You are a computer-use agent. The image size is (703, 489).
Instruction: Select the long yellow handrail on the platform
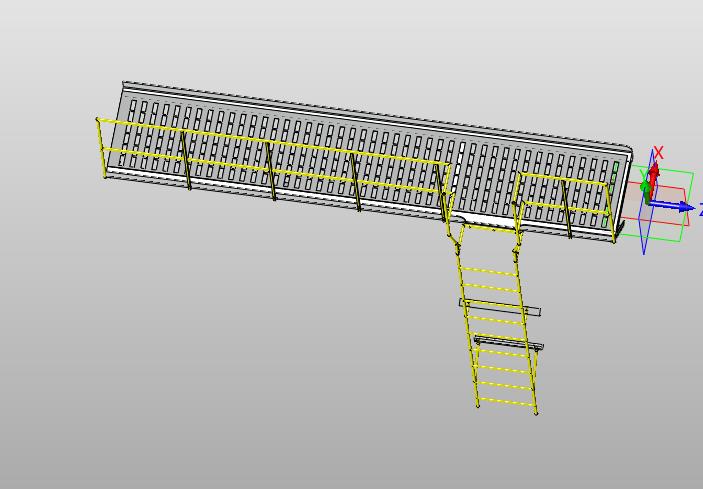coord(274,169)
